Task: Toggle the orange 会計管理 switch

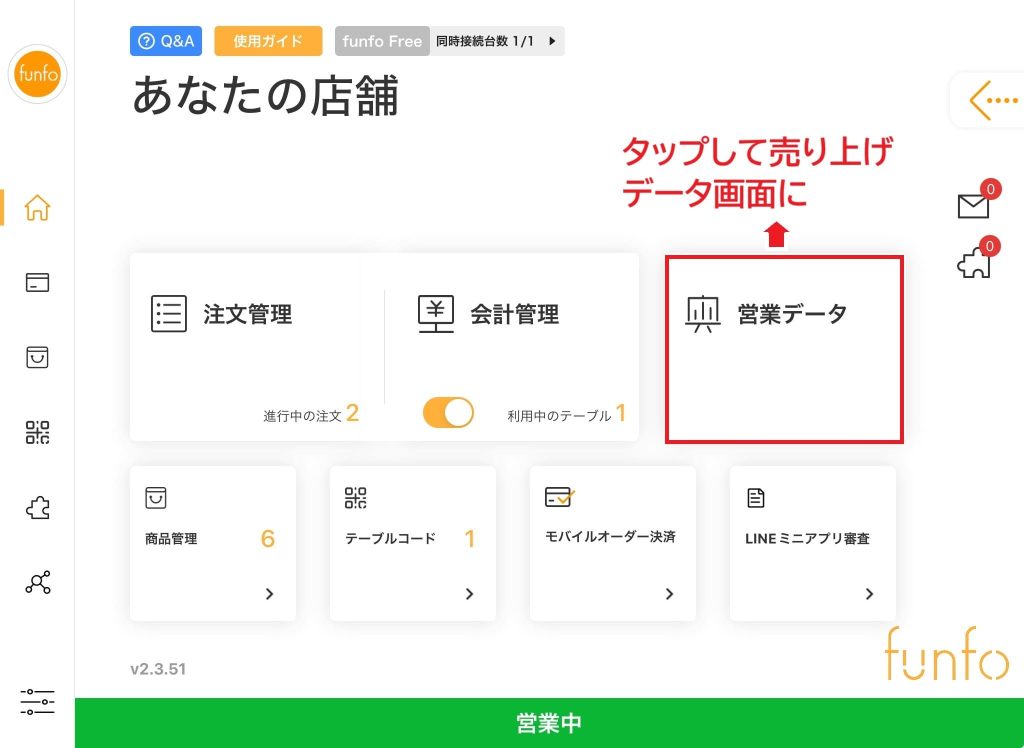Action: point(448,413)
